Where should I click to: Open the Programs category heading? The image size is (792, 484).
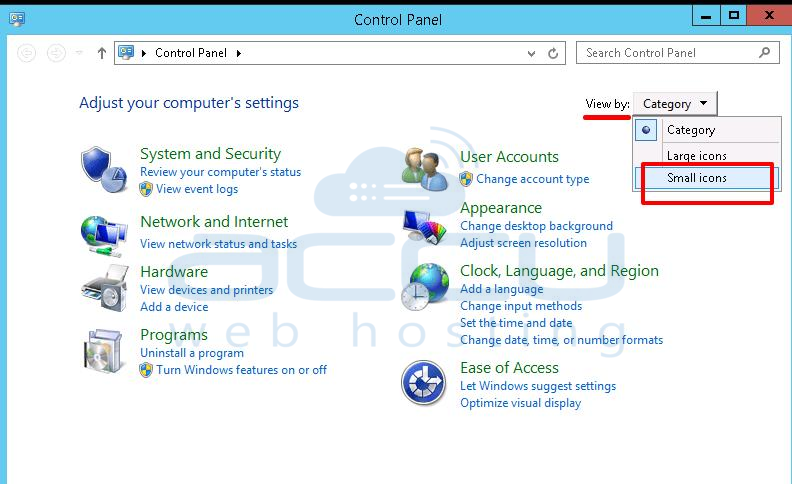(174, 334)
